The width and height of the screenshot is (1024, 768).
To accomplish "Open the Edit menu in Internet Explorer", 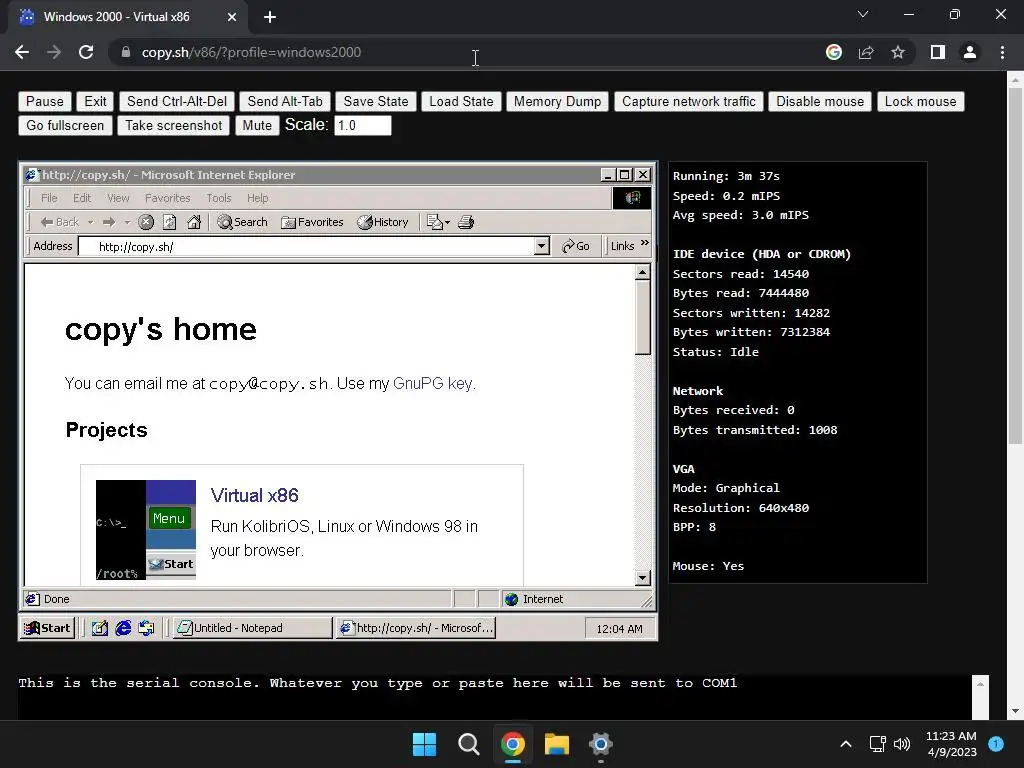I will (82, 198).
